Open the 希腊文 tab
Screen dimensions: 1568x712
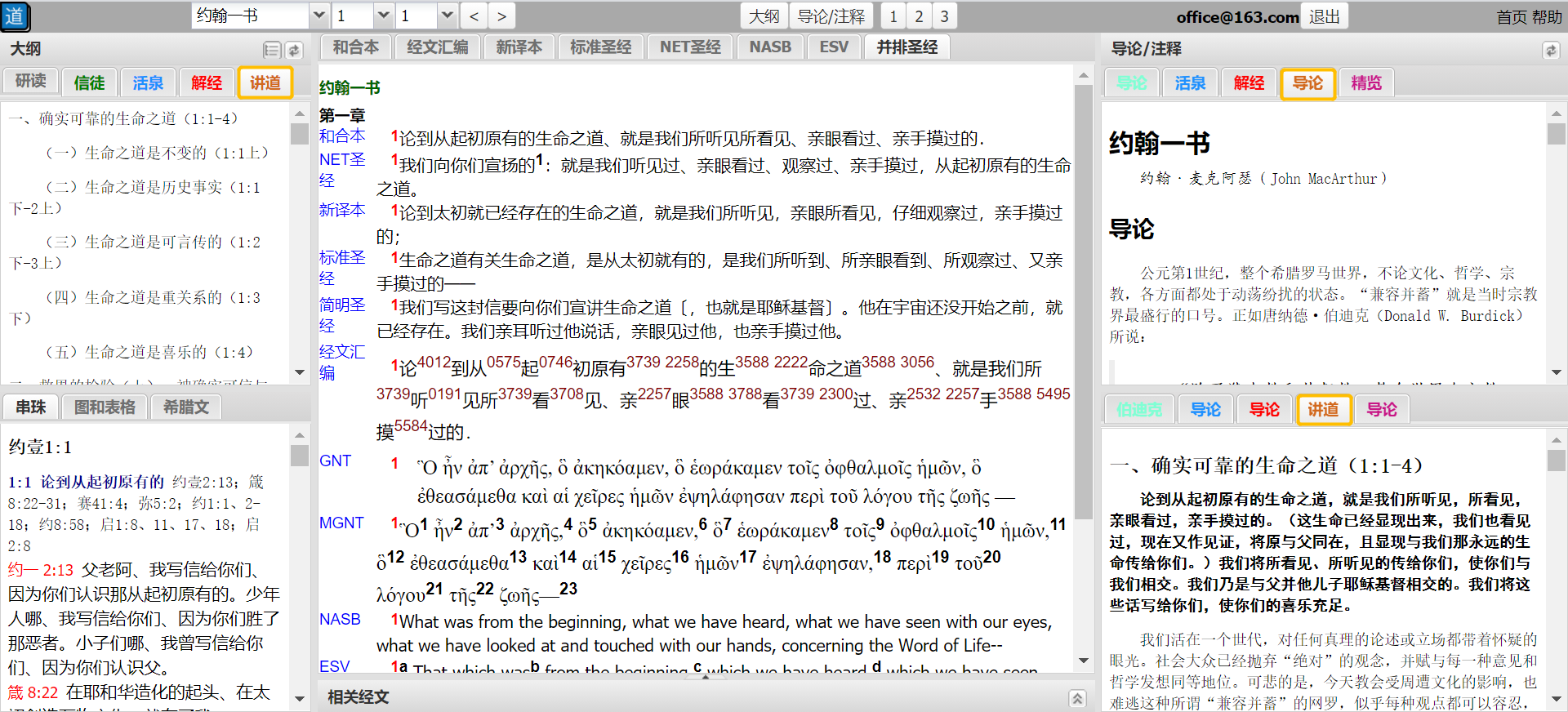pyautogui.click(x=186, y=407)
